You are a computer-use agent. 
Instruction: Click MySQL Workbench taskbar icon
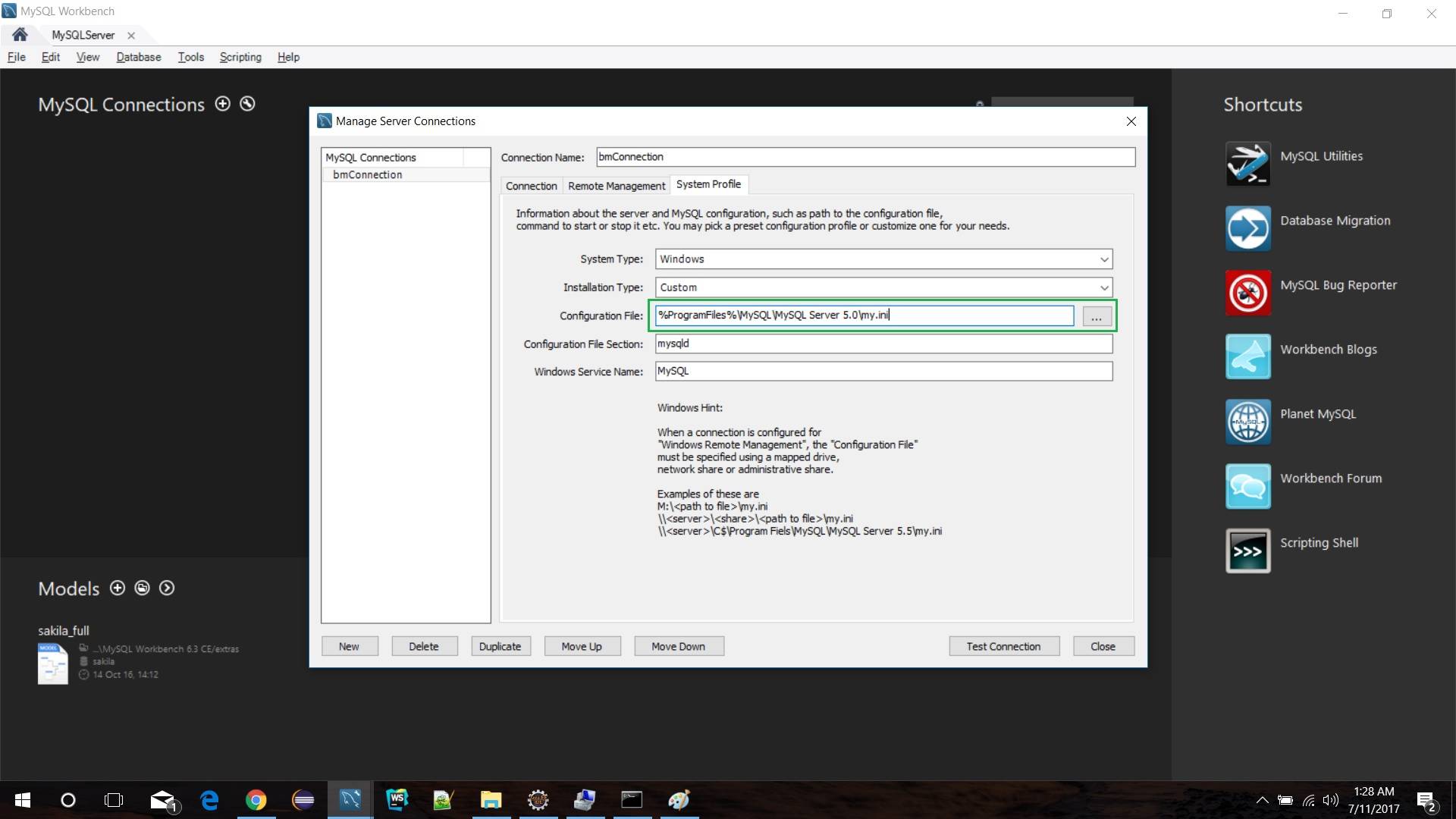350,800
